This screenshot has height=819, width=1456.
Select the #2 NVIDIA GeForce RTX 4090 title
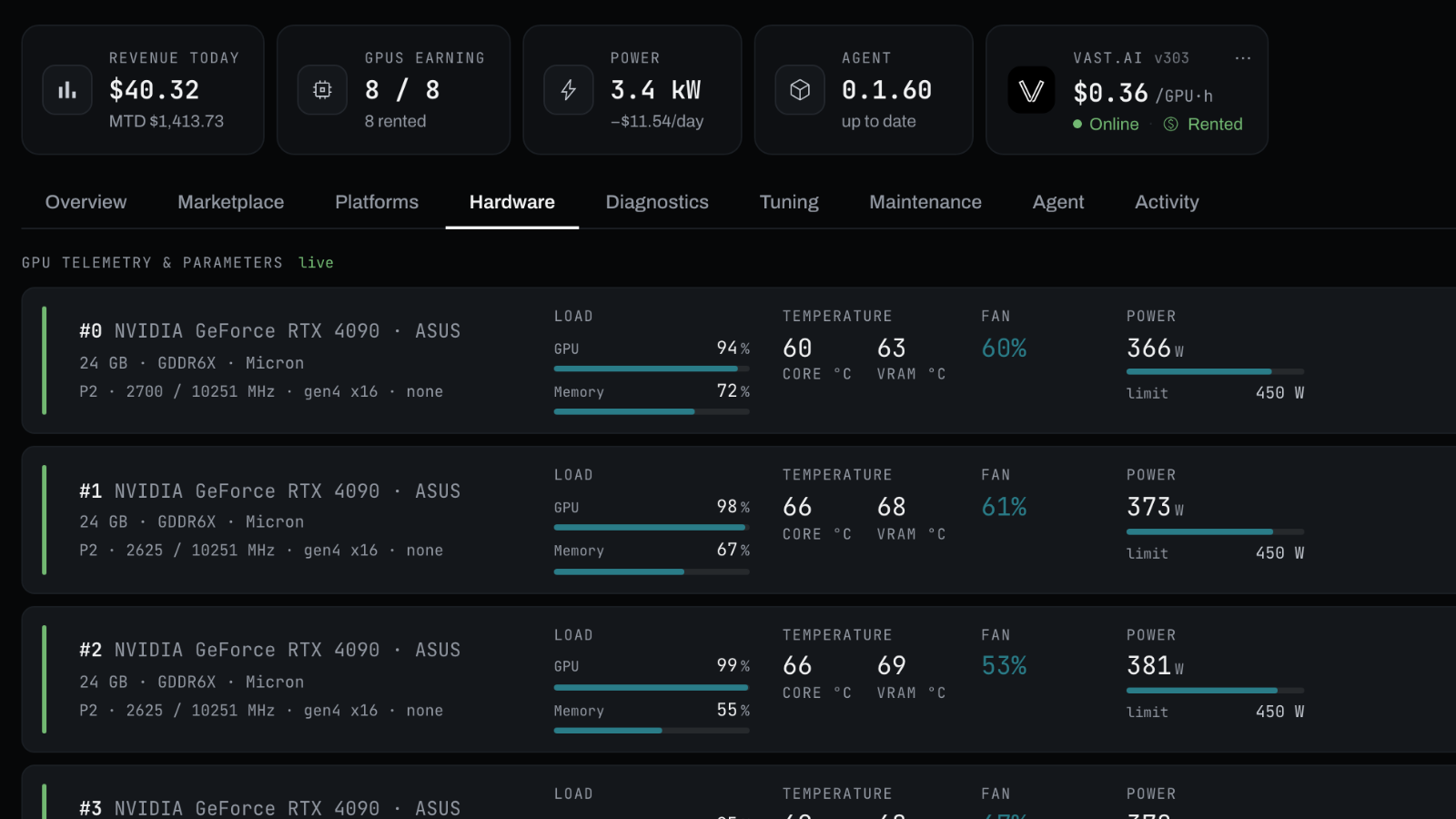pos(269,651)
